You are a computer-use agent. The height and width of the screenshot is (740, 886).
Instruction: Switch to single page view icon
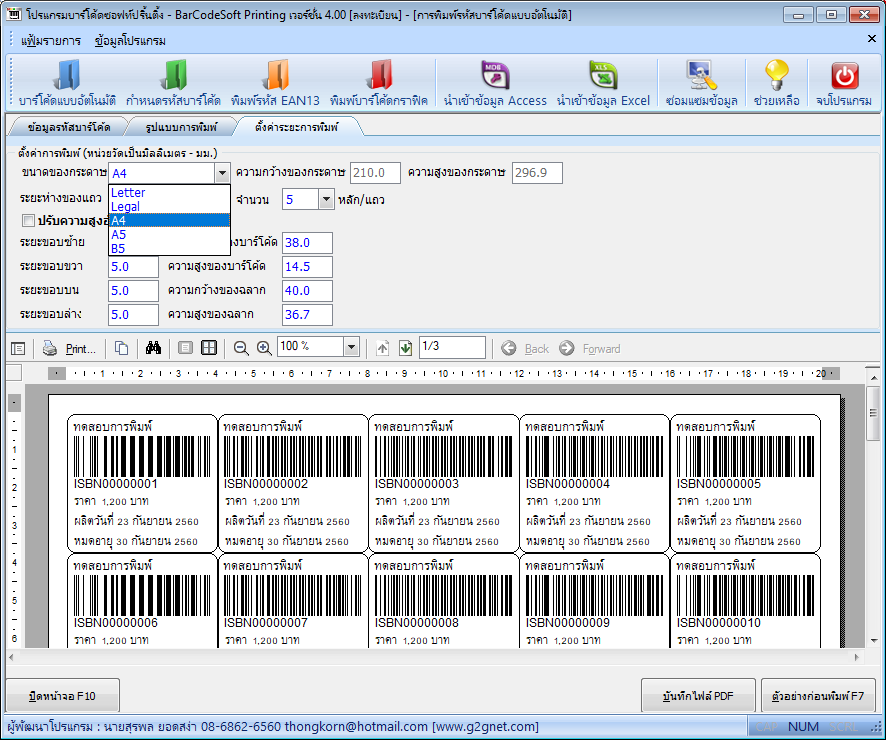pyautogui.click(x=185, y=348)
